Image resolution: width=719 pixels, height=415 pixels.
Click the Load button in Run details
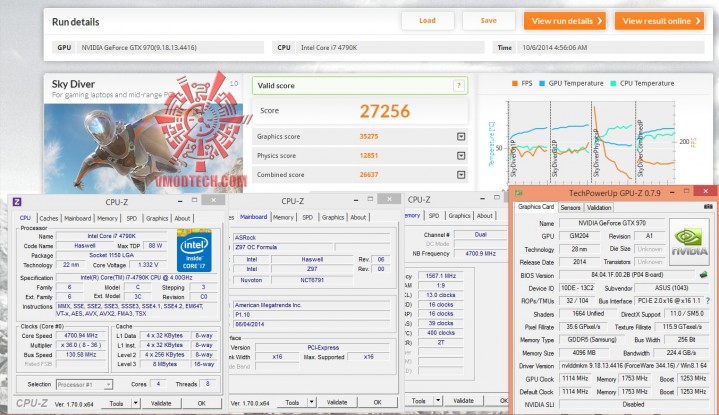tap(427, 21)
